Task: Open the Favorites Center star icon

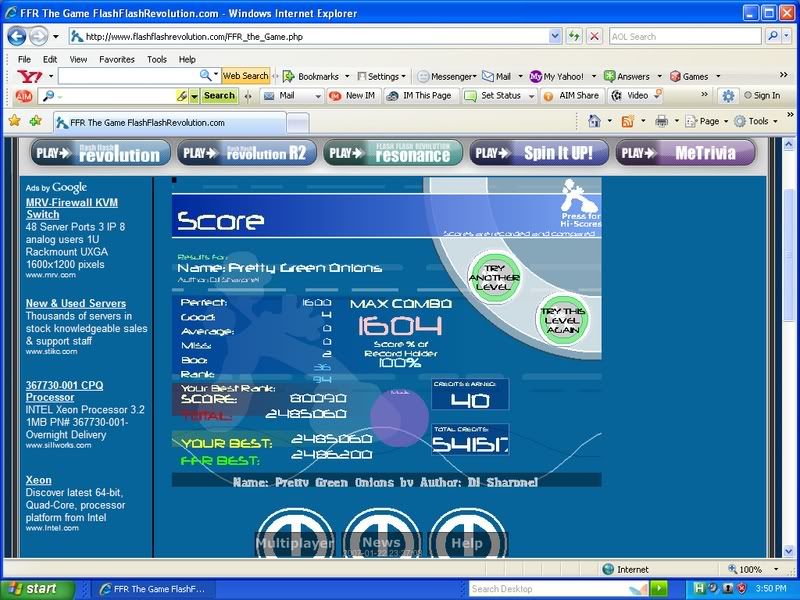Action: pyautogui.click(x=14, y=121)
